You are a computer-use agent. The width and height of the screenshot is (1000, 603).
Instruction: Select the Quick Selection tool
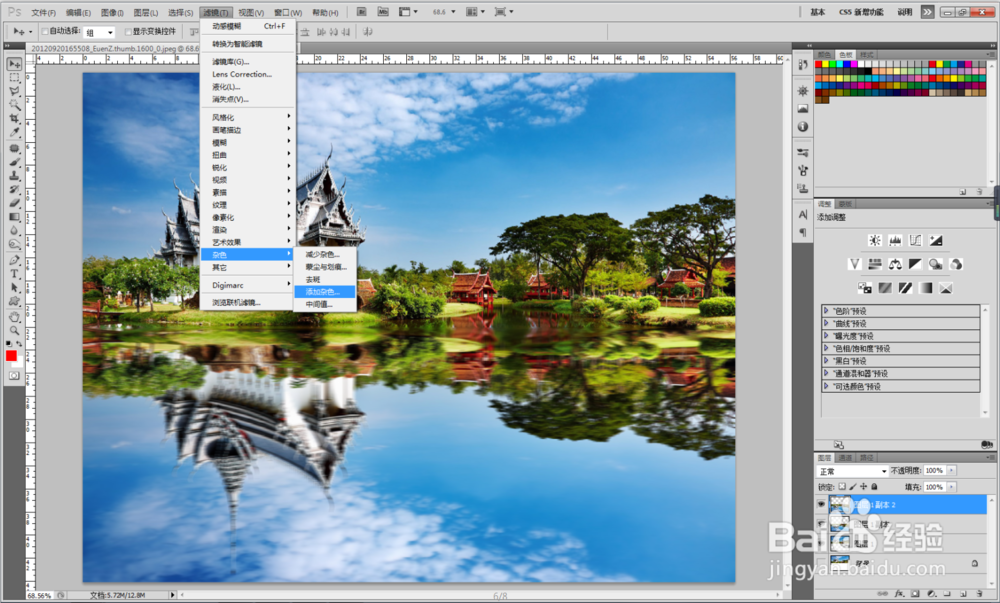pyautogui.click(x=14, y=105)
